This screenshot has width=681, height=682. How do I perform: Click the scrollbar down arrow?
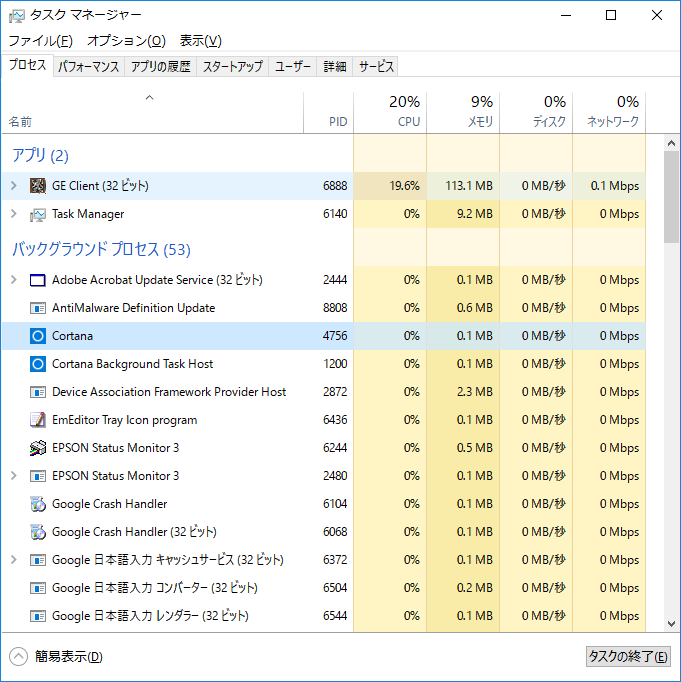click(671, 624)
